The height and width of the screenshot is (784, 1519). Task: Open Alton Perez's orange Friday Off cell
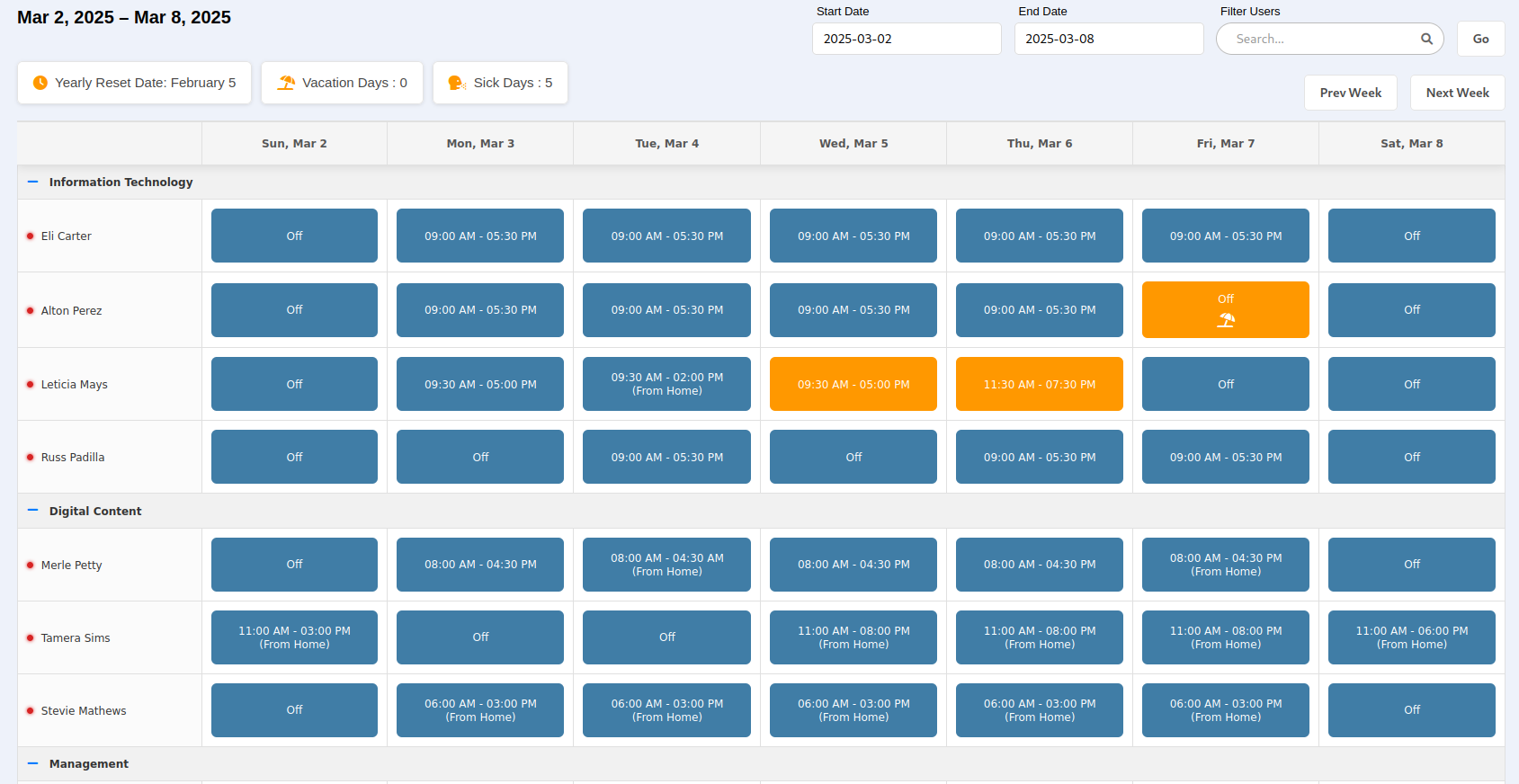(x=1226, y=309)
